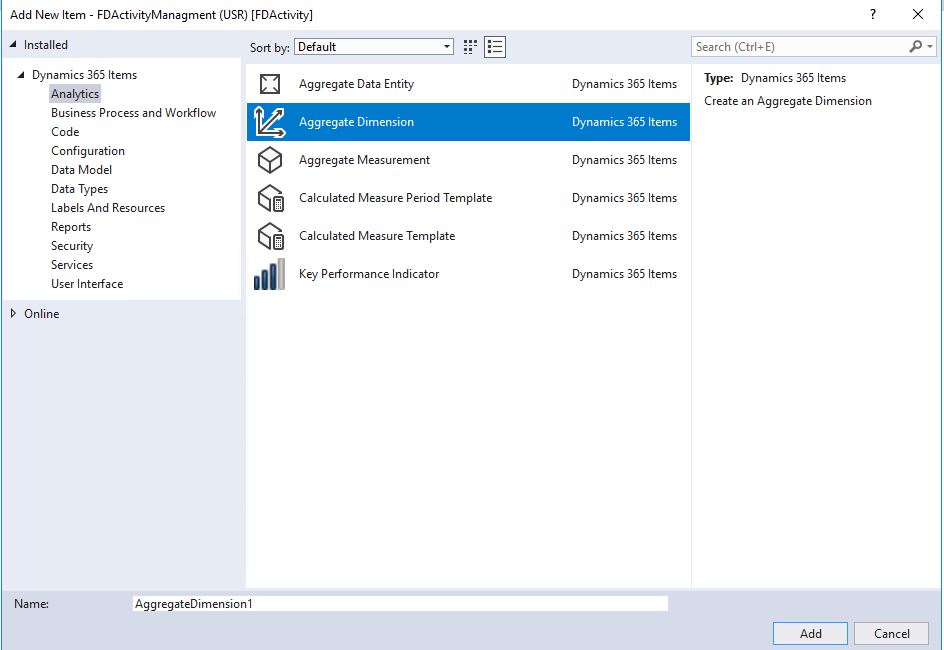
Task: Click the Calculated Measure Period Template icon
Action: tap(270, 198)
